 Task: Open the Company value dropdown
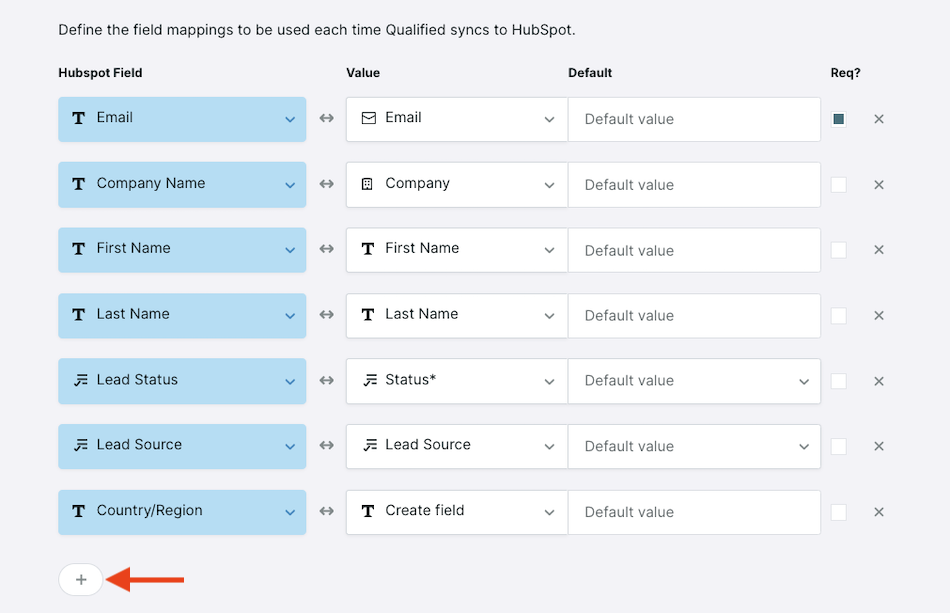457,185
